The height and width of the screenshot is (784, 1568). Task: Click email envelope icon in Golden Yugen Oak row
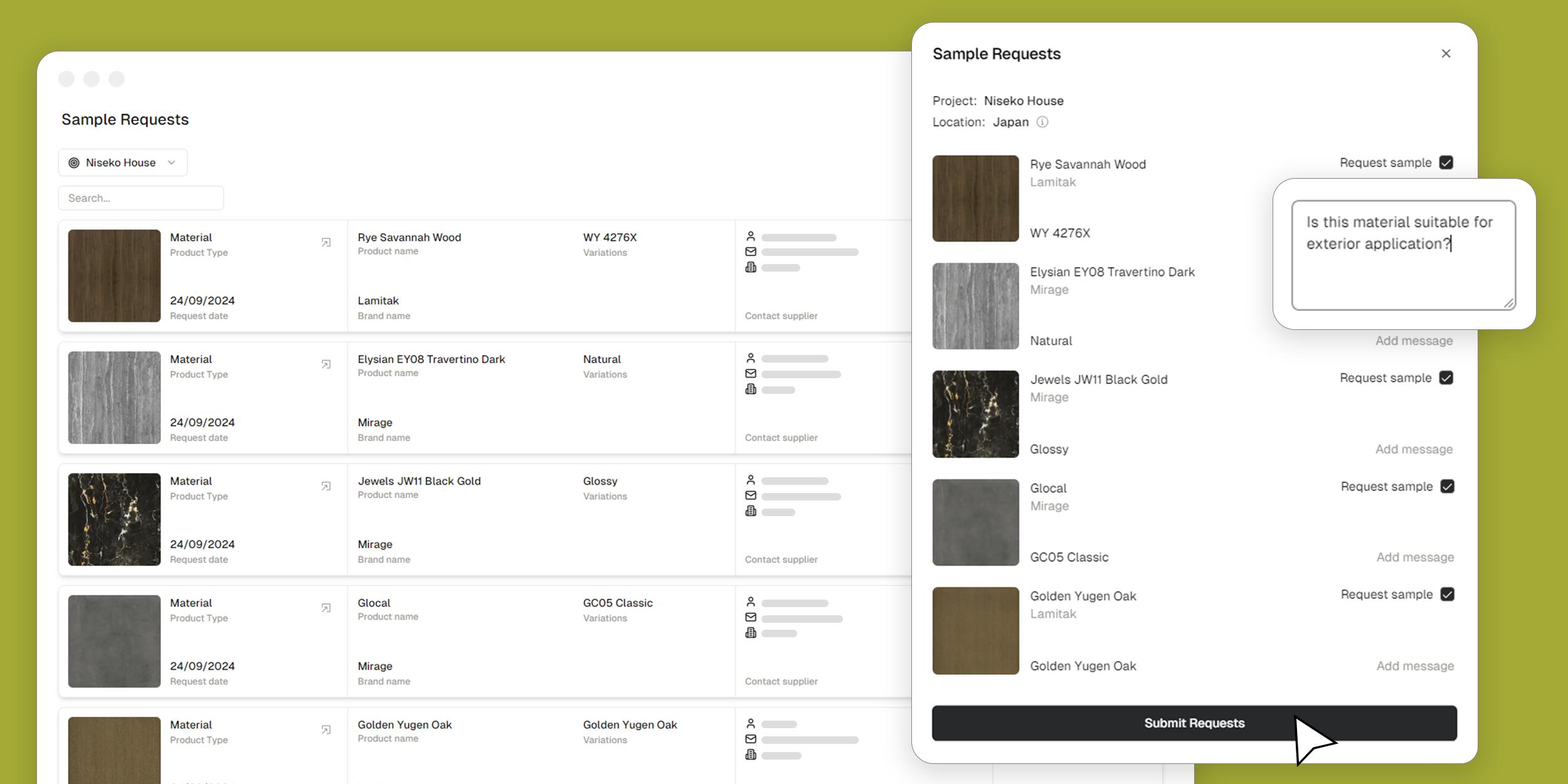point(751,739)
